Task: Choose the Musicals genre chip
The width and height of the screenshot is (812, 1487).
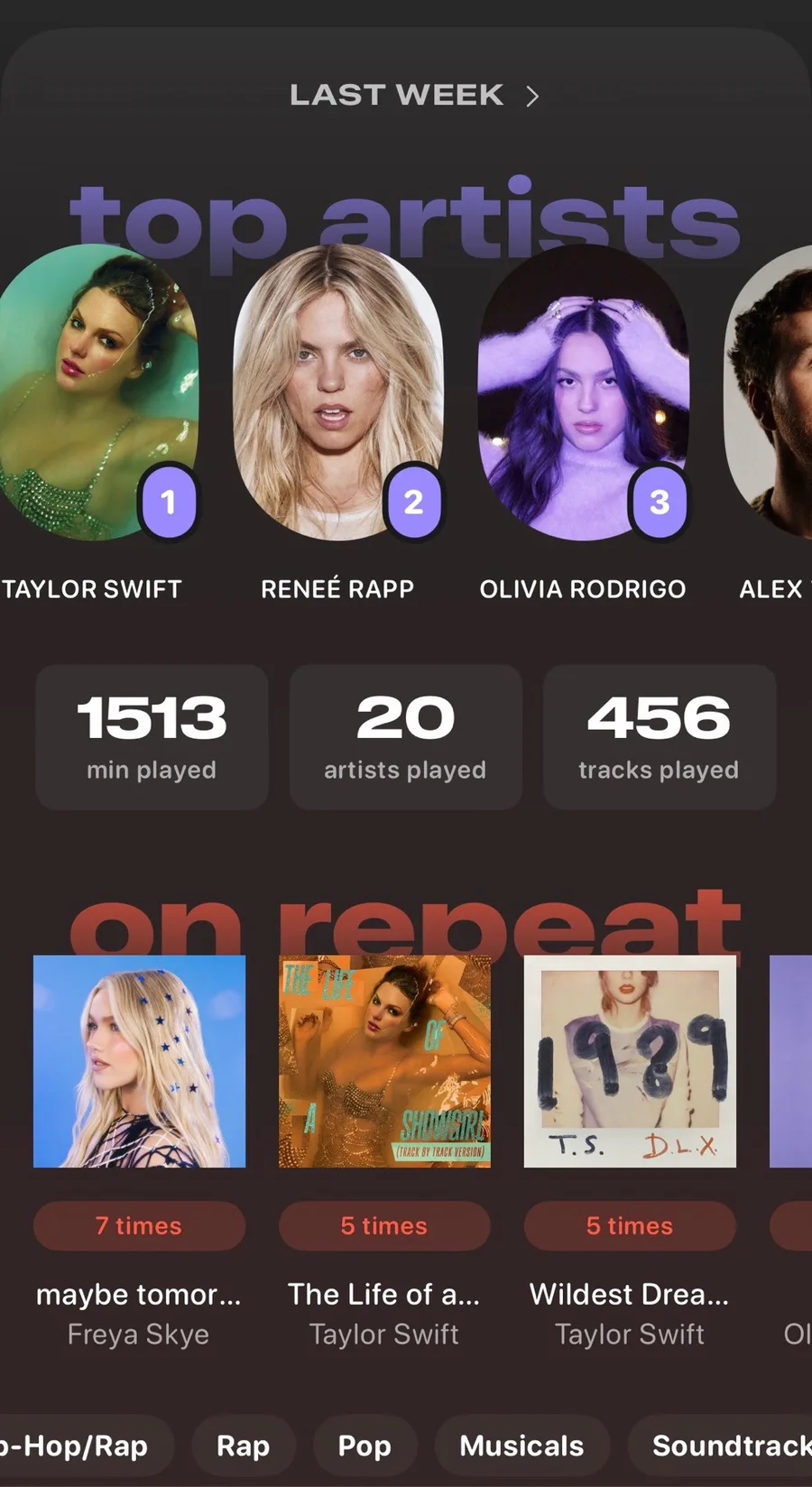Action: (x=521, y=1445)
